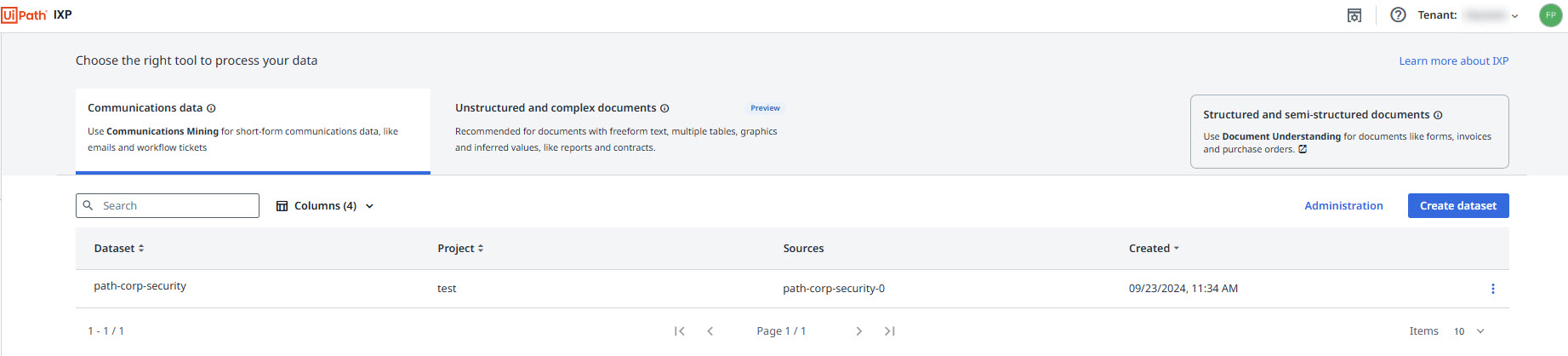Open Learn more about IXP link

pyautogui.click(x=1453, y=61)
